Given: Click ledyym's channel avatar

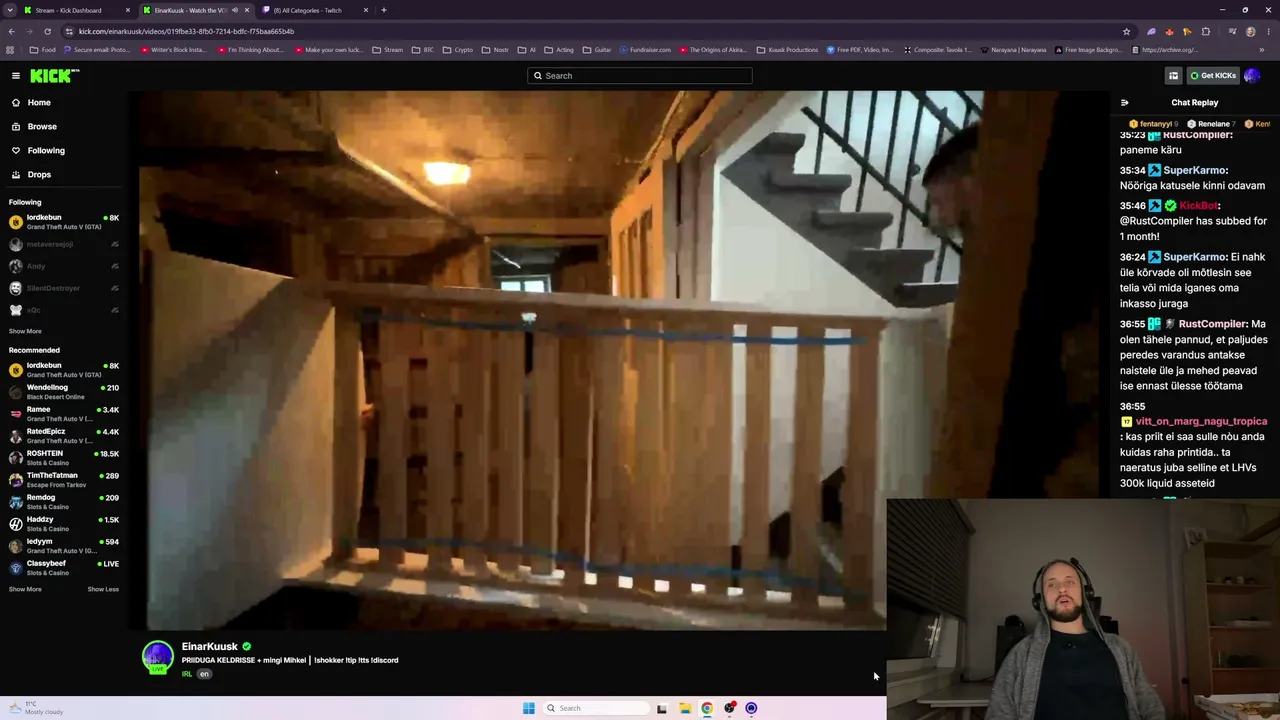Looking at the screenshot, I should (x=16, y=546).
